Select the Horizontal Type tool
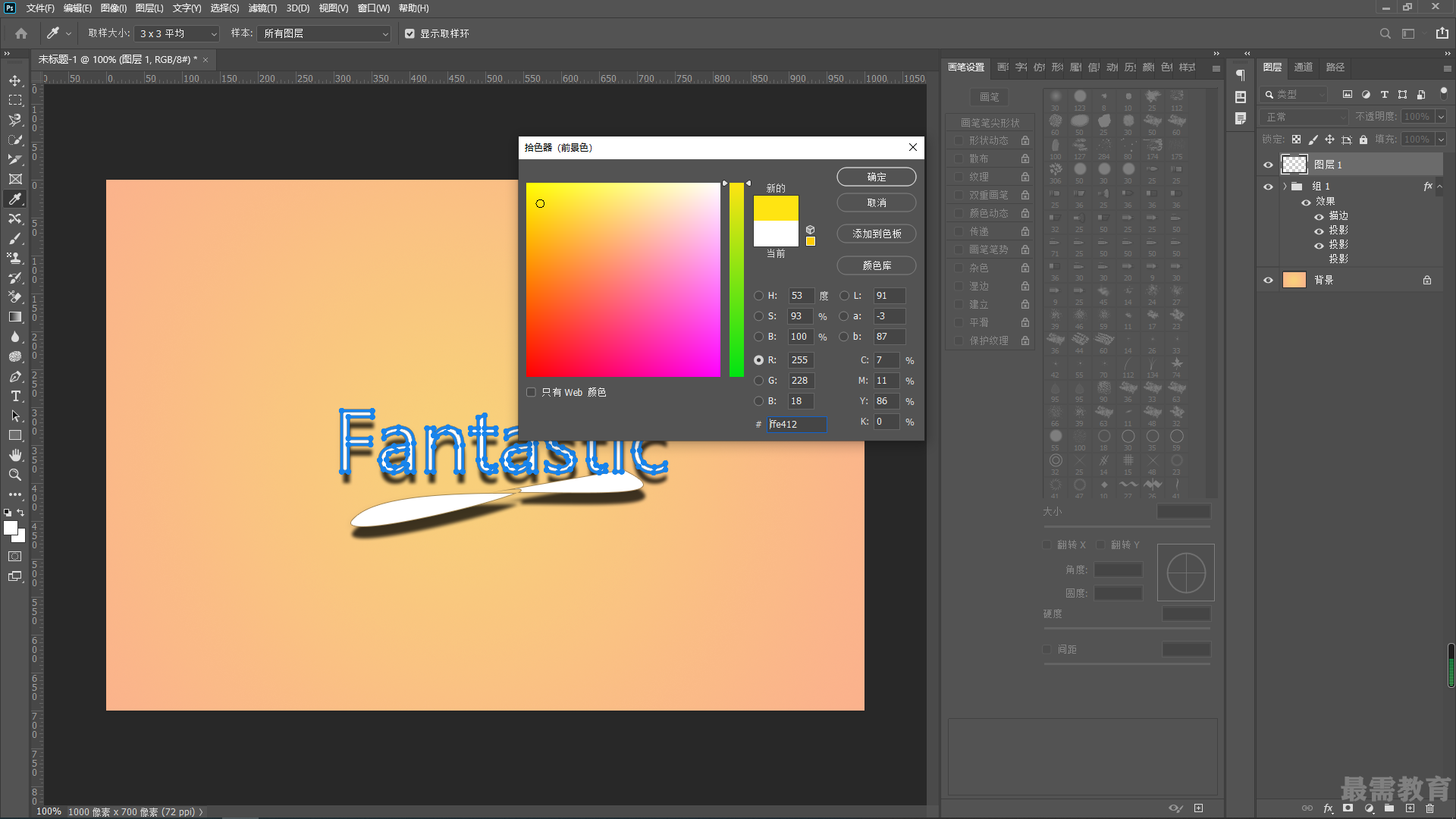Viewport: 1456px width, 819px height. coord(15,396)
